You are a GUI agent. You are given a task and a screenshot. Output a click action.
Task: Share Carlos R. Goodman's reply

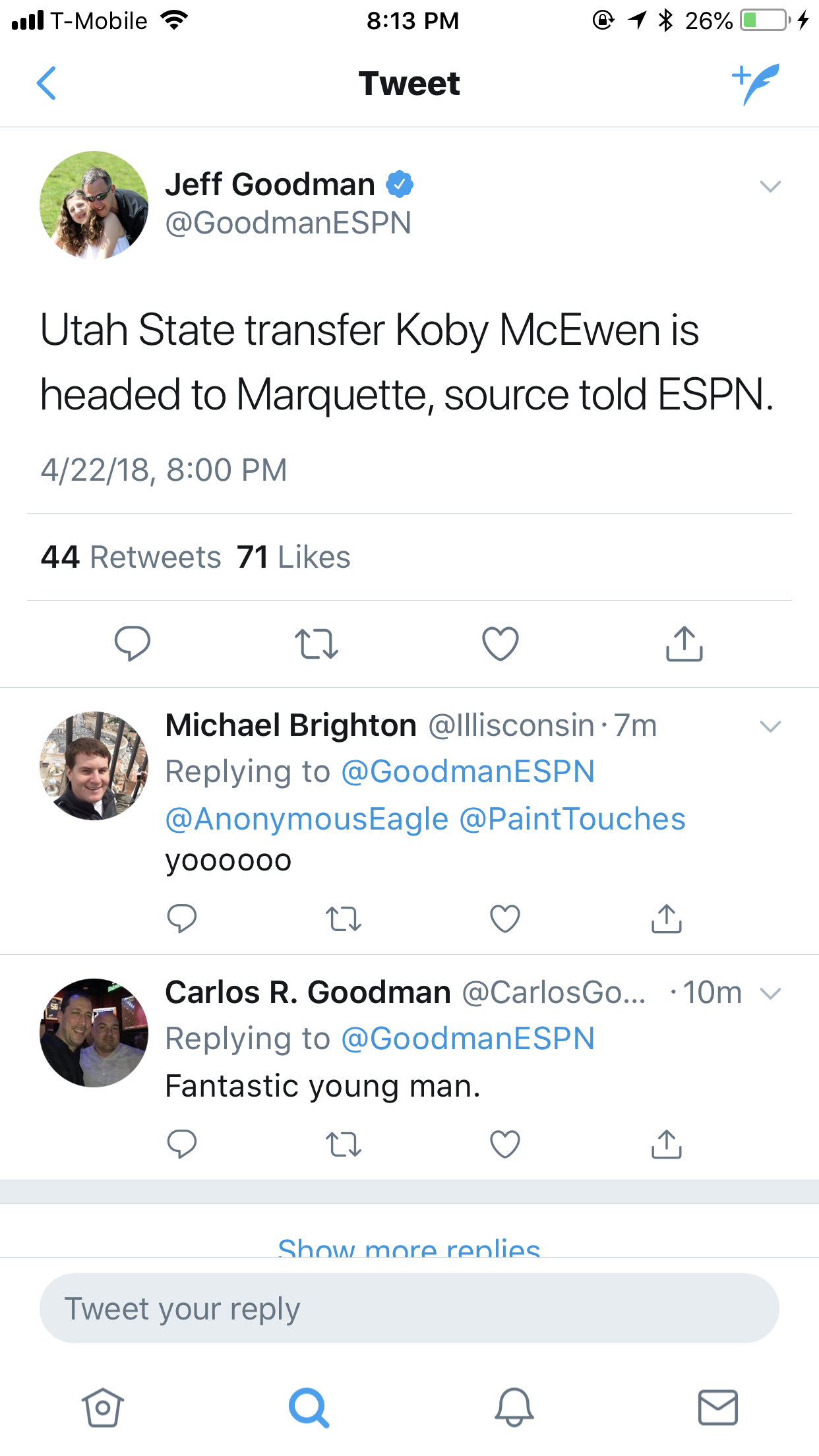pyautogui.click(x=666, y=1144)
